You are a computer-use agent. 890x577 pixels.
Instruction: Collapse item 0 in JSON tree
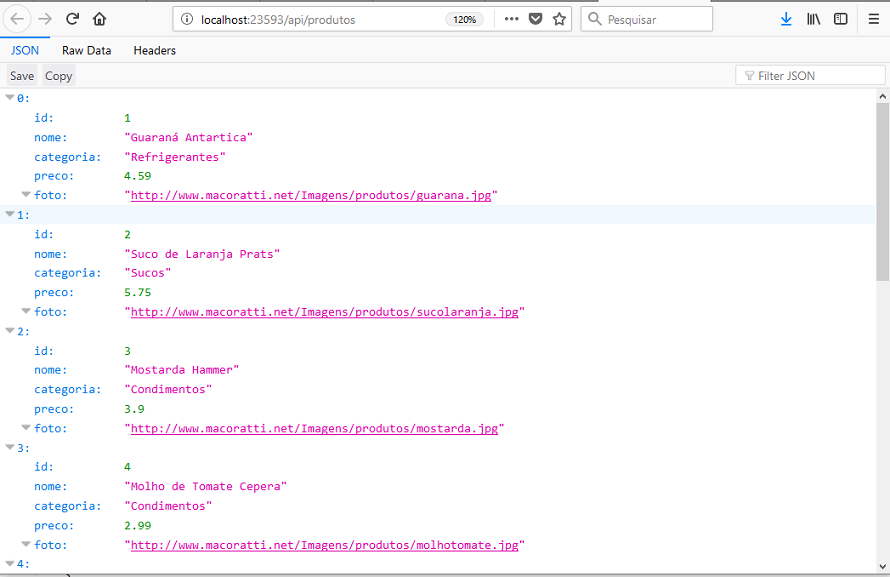[x=10, y=98]
